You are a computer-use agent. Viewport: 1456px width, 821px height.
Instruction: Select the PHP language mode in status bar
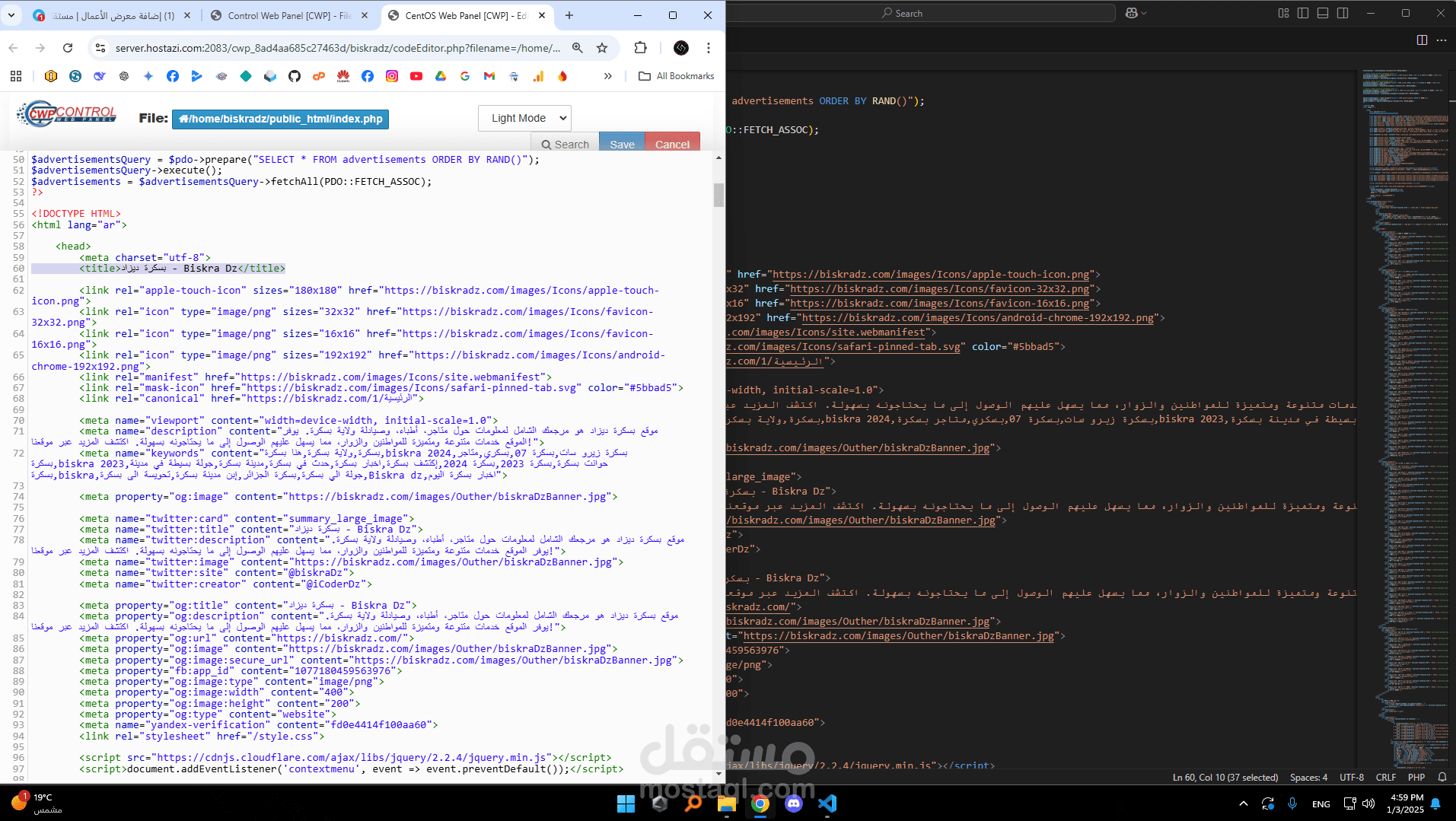(x=1416, y=777)
